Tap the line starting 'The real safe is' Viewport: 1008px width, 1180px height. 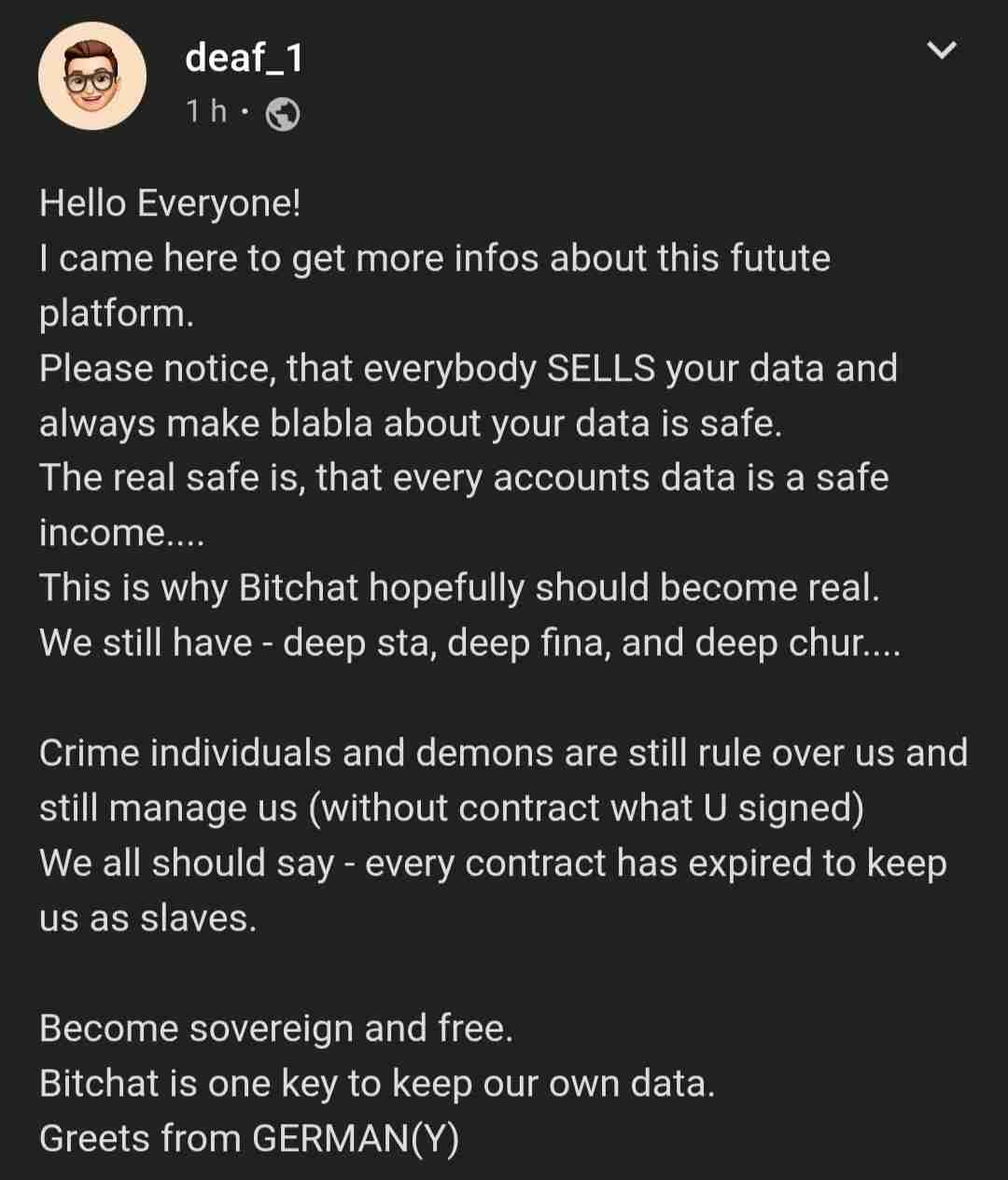[x=463, y=478]
